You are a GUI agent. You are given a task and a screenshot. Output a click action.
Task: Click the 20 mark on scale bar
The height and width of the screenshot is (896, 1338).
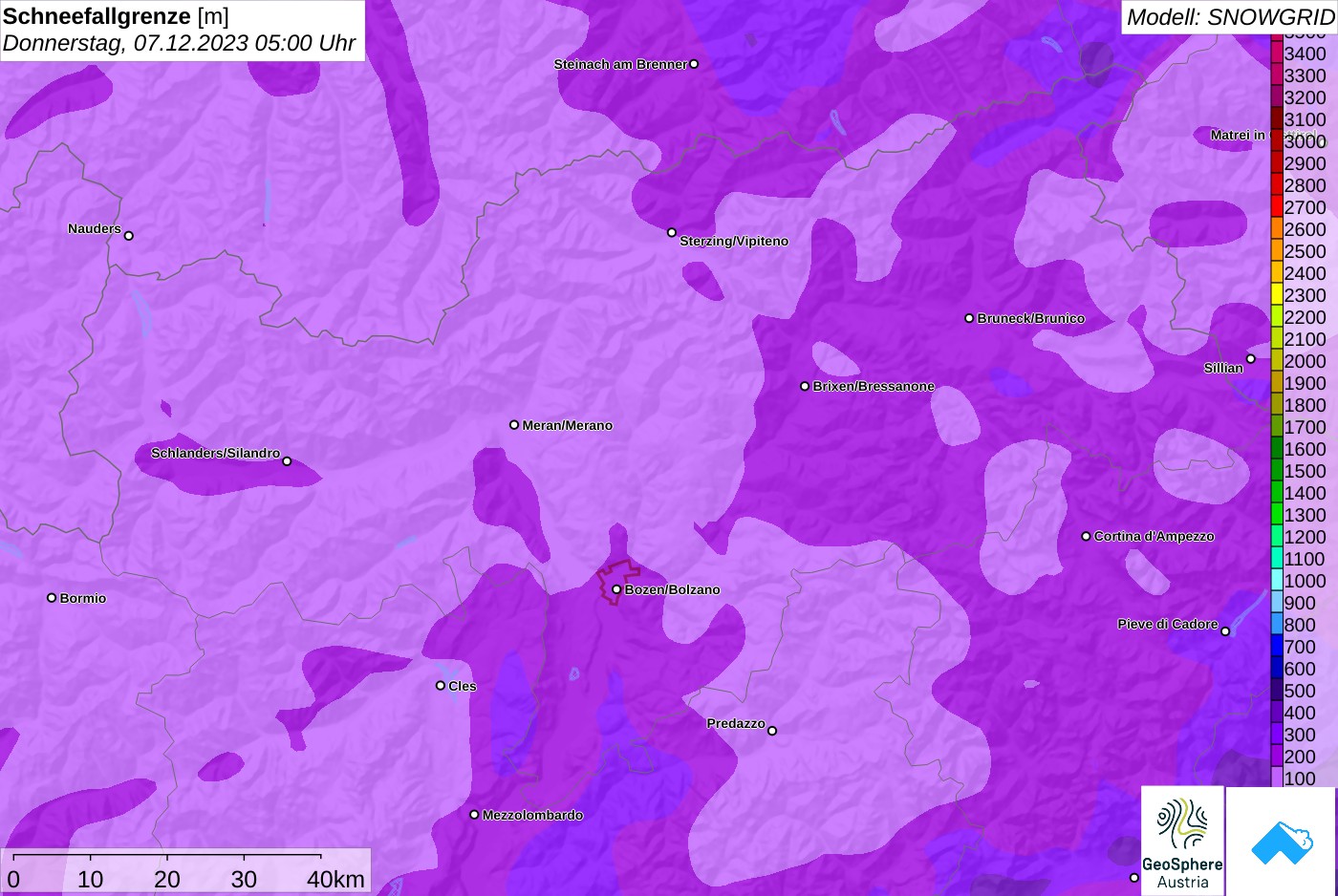166,879
